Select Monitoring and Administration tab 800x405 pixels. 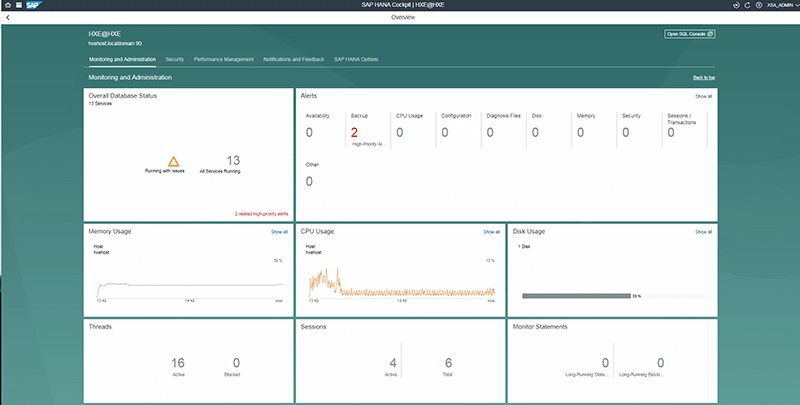point(122,59)
